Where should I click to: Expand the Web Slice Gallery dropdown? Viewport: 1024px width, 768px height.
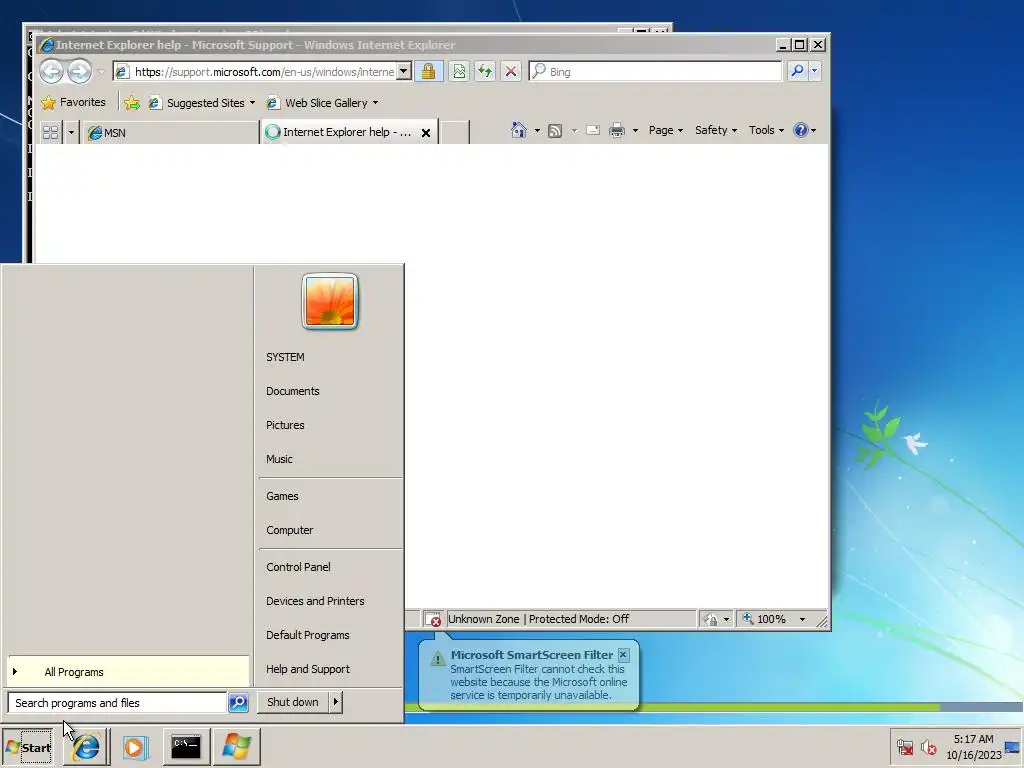click(x=376, y=103)
